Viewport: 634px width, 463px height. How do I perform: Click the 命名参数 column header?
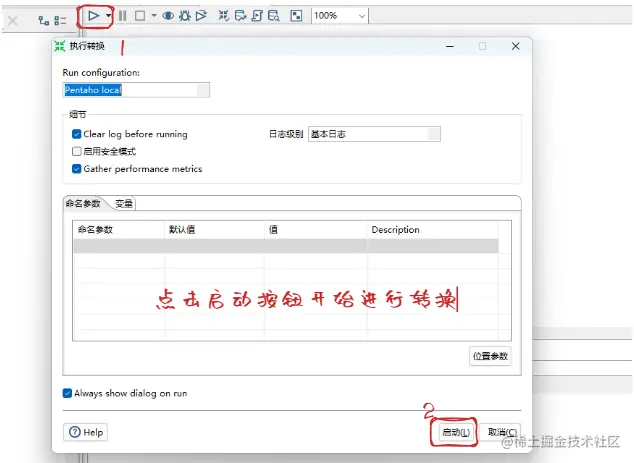[119, 230]
